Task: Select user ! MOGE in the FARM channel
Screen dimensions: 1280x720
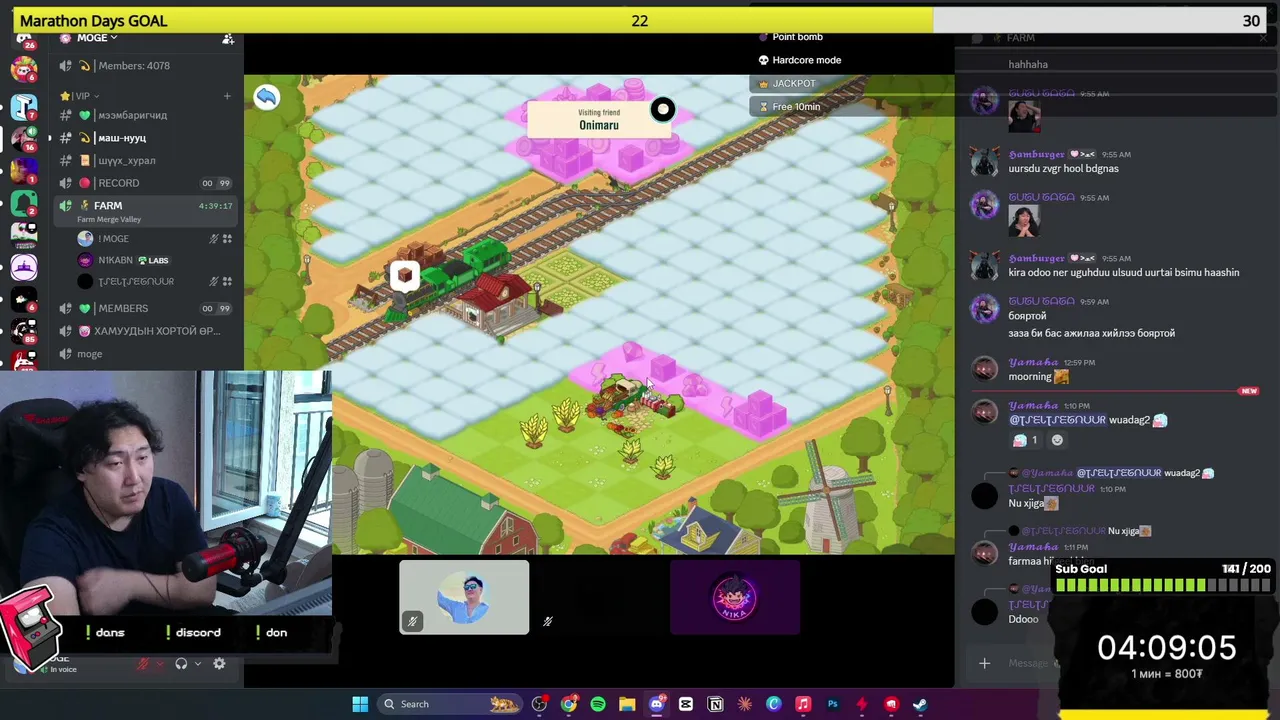Action: point(113,239)
